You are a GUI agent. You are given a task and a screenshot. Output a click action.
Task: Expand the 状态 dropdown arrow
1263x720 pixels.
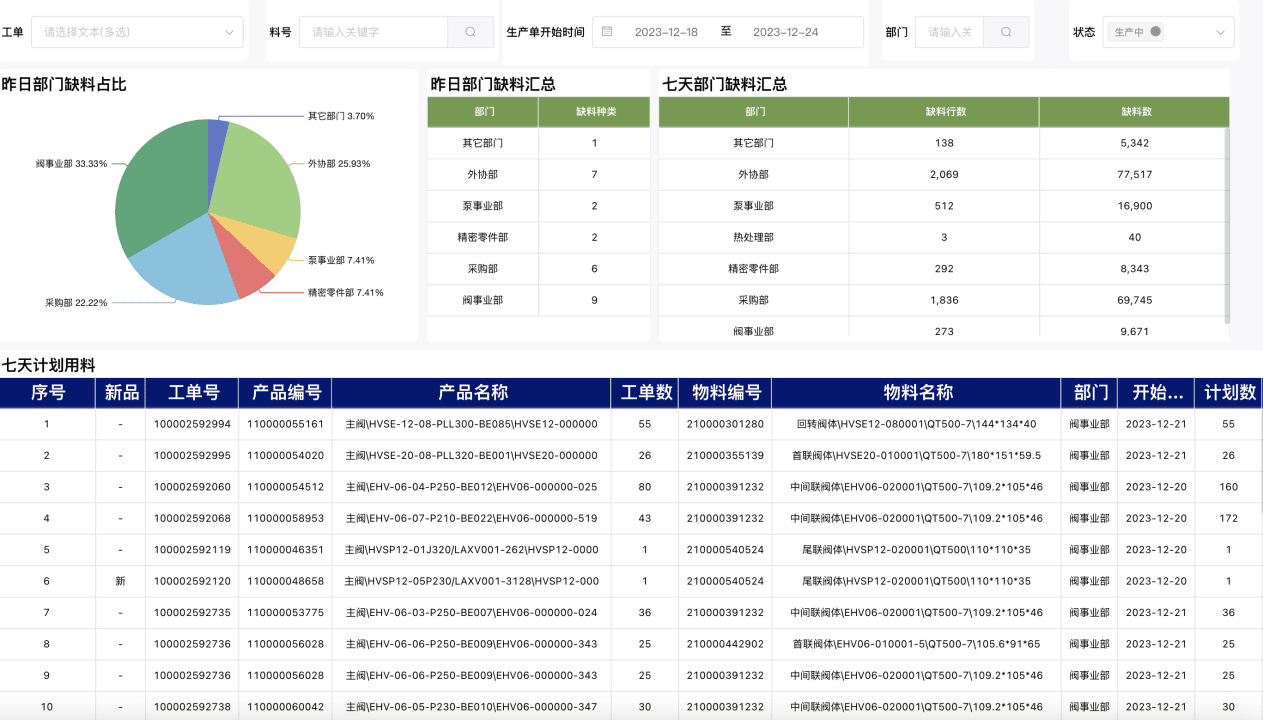click(1220, 32)
